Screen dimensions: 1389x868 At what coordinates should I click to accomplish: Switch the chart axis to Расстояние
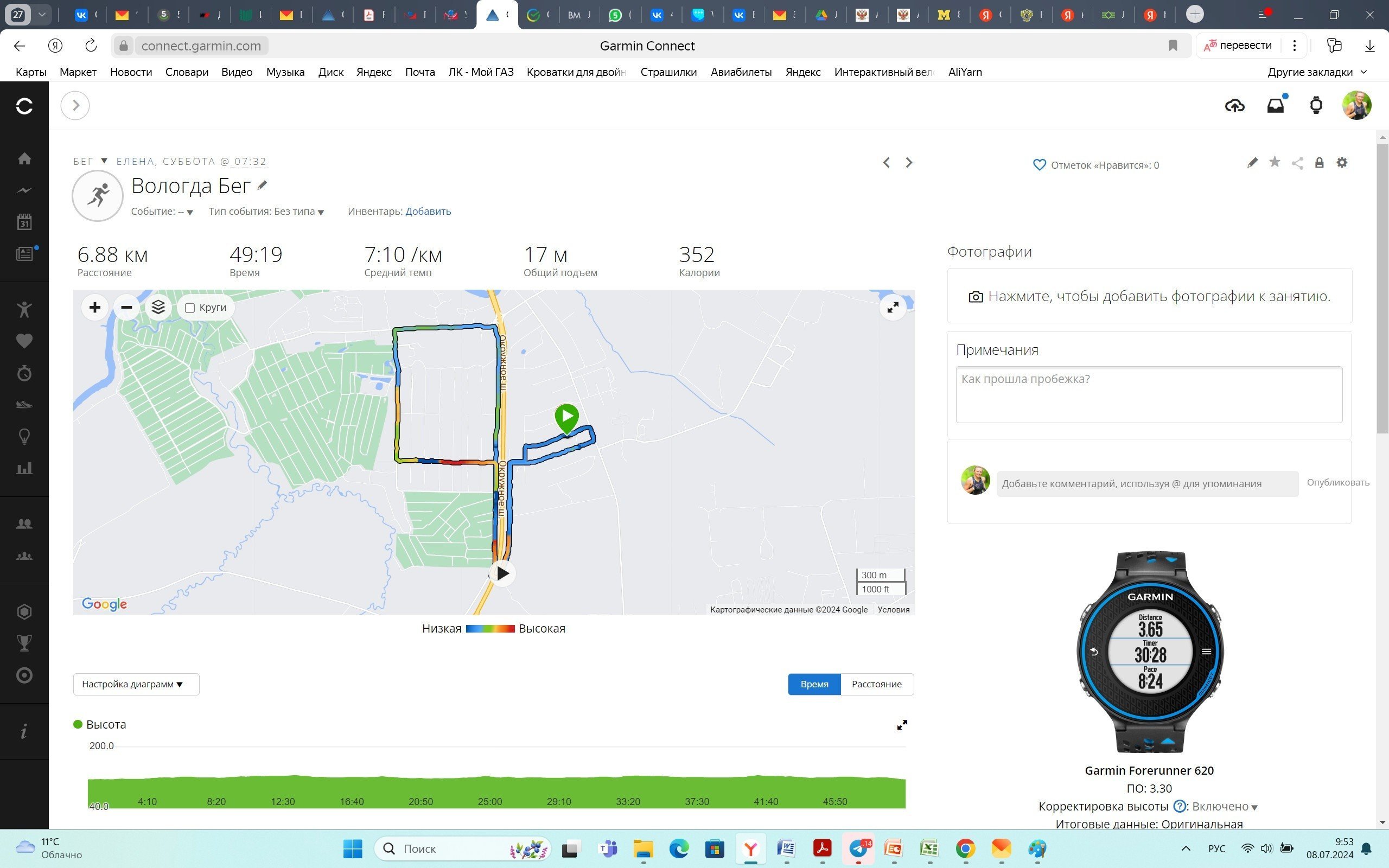pyautogui.click(x=877, y=684)
